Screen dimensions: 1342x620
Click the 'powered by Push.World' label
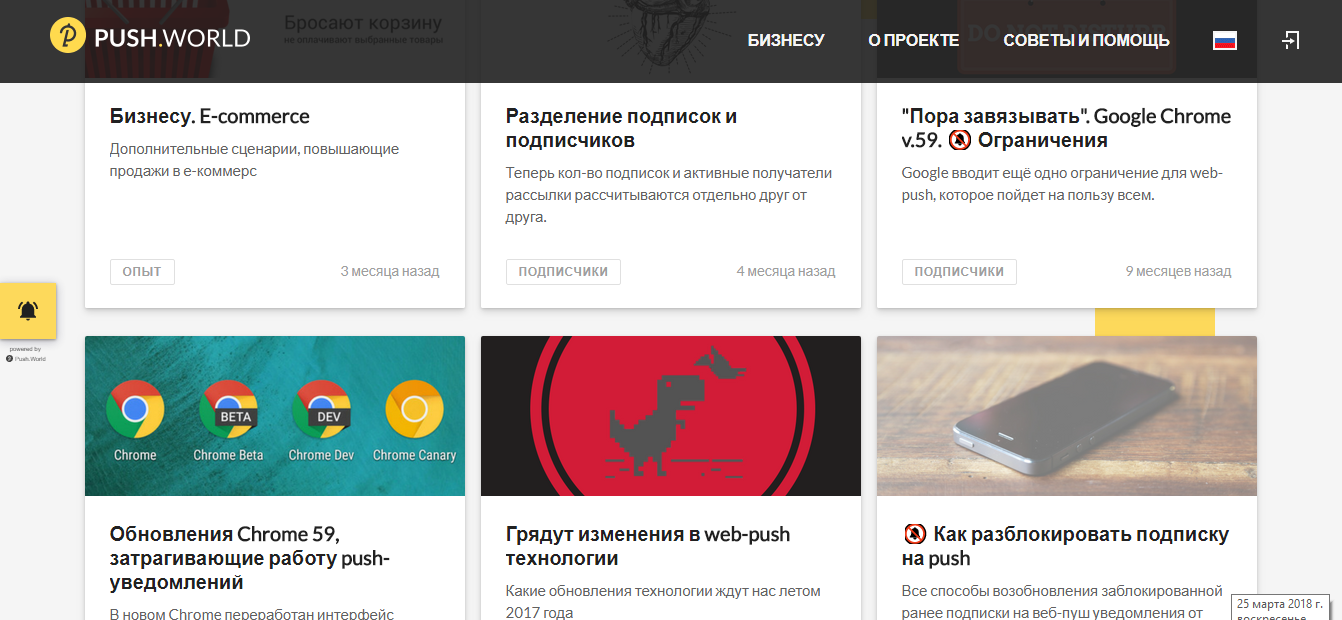tap(26, 353)
